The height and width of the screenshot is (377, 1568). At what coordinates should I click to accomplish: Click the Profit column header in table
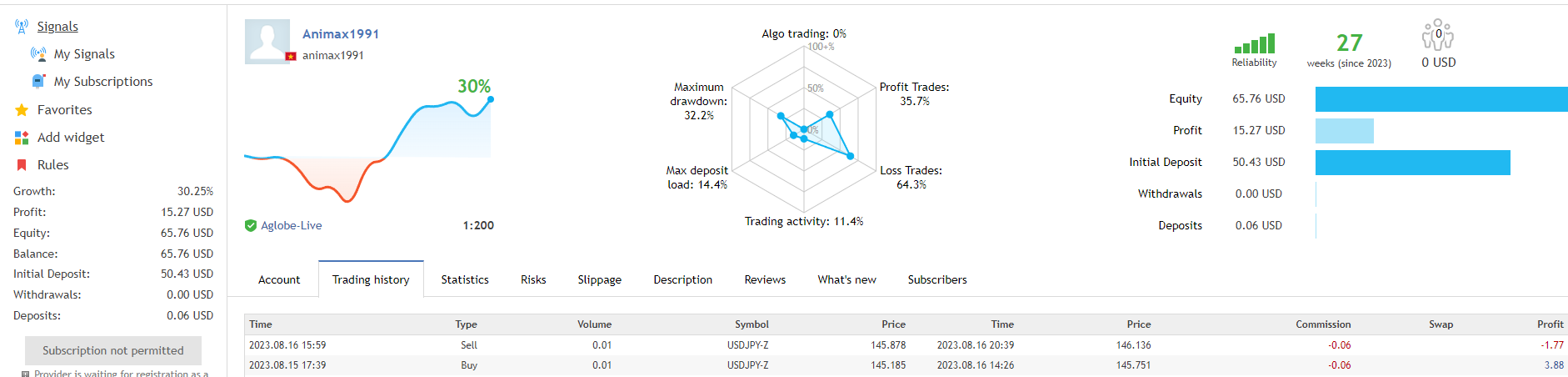point(1550,324)
